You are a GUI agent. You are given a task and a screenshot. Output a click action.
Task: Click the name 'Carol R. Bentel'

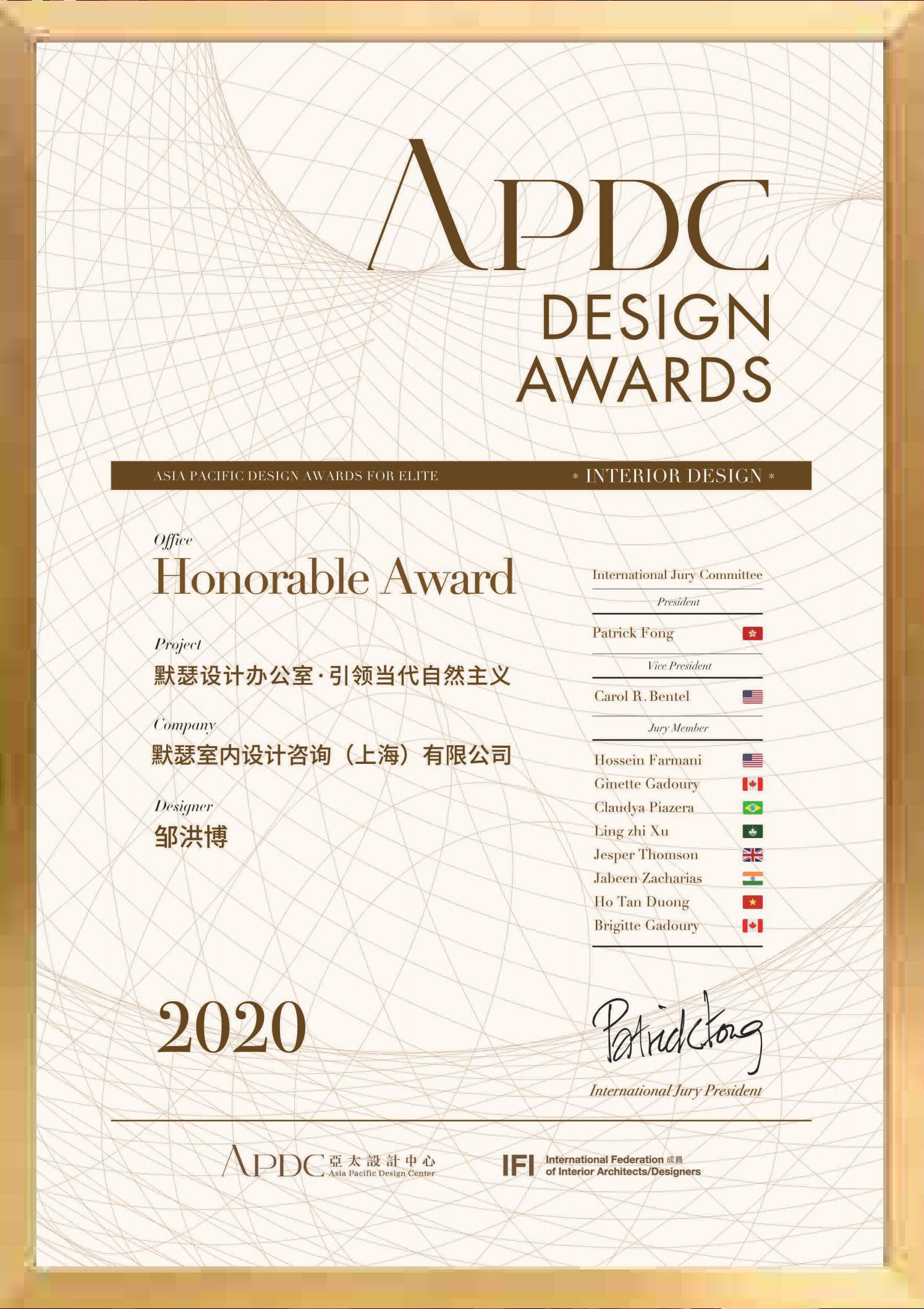[x=642, y=697]
